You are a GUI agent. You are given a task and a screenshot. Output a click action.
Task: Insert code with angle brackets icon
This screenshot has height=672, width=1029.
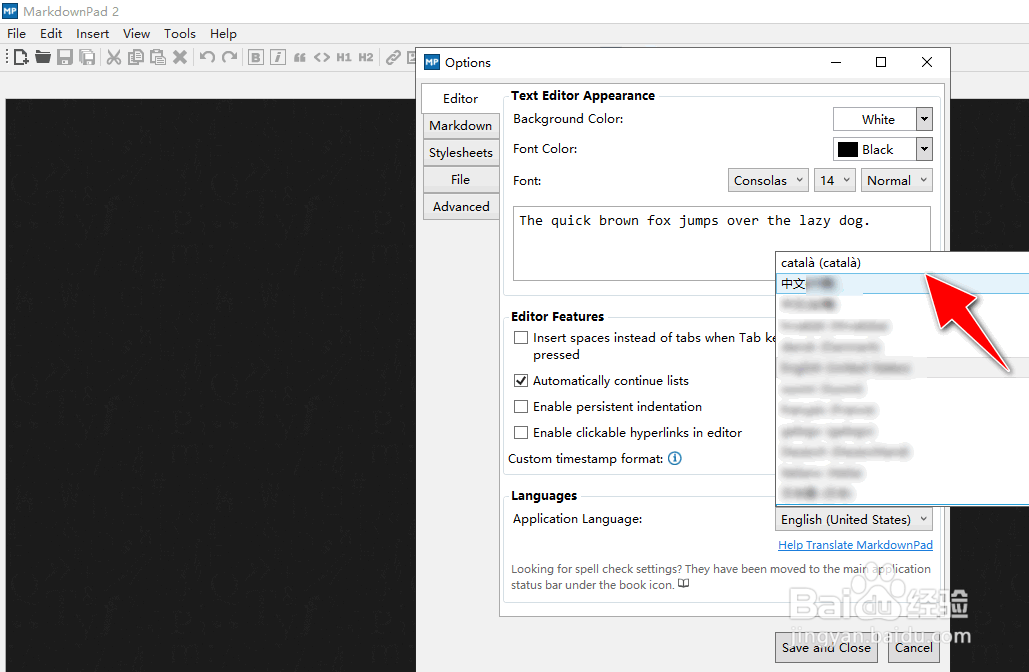(x=322, y=58)
